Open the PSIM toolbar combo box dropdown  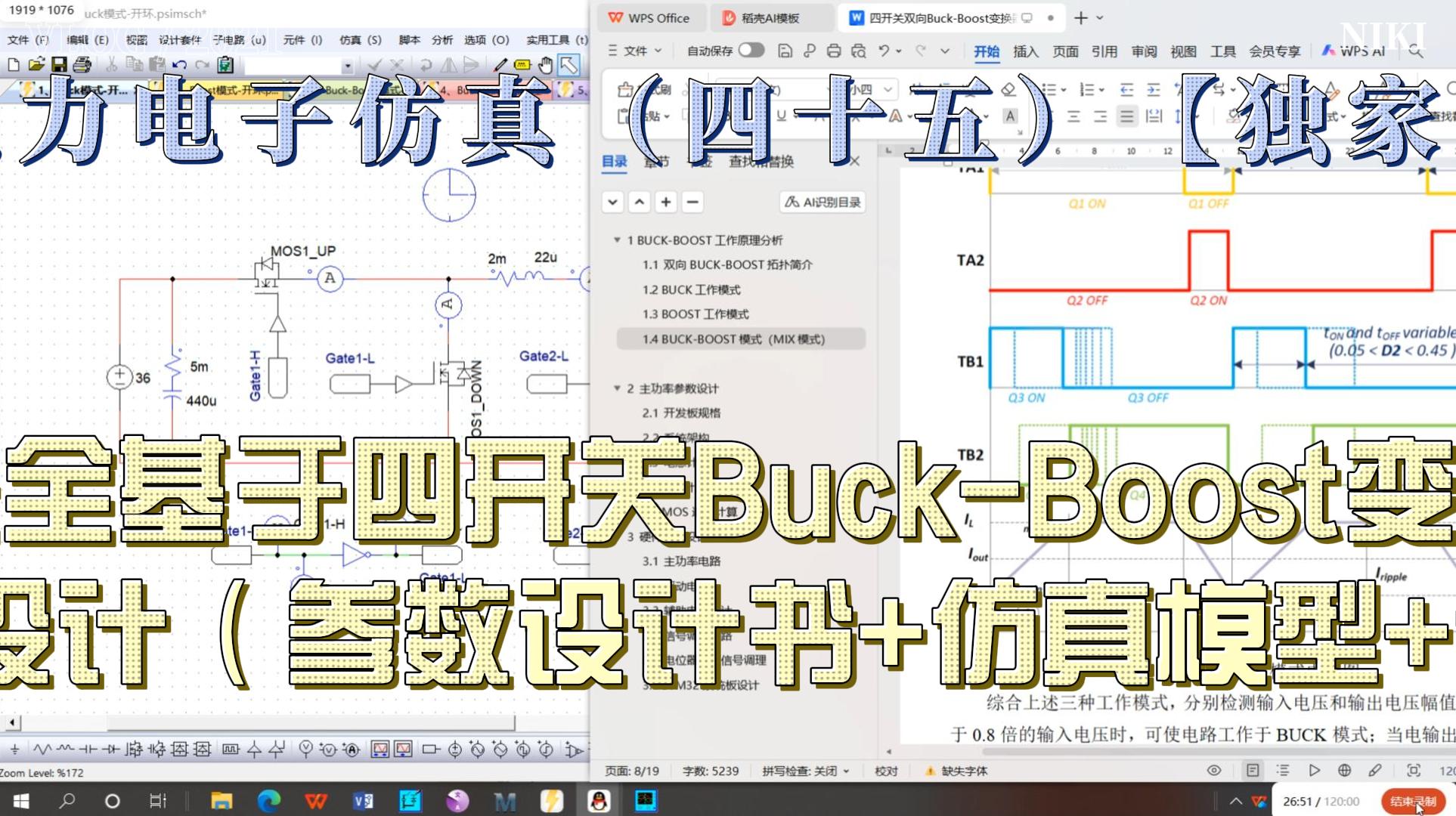347,66
